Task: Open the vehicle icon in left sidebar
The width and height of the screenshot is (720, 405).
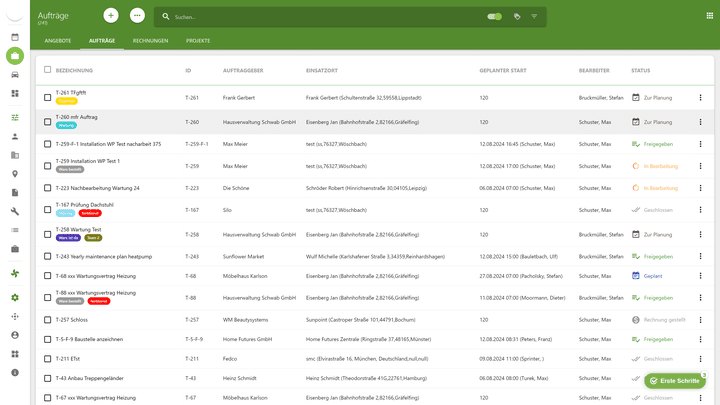Action: (15, 75)
